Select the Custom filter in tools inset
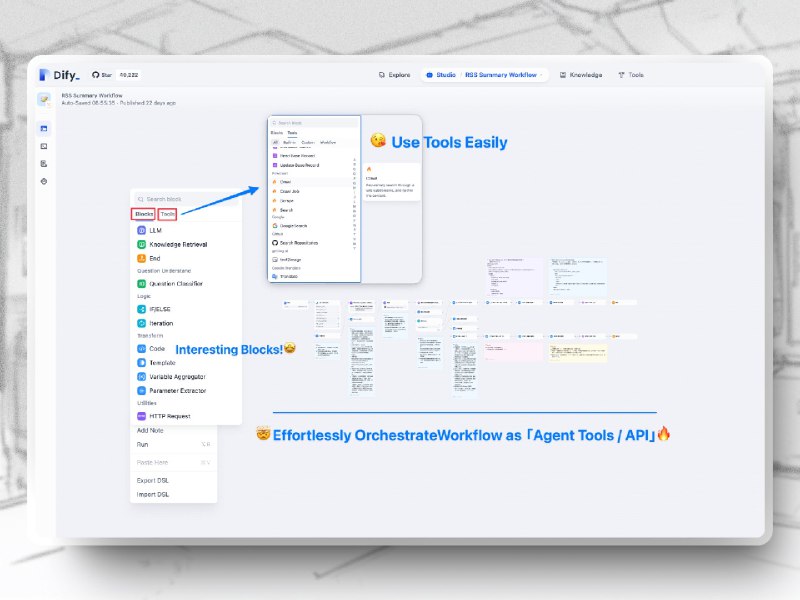Viewport: 800px width, 600px height. coord(308,143)
